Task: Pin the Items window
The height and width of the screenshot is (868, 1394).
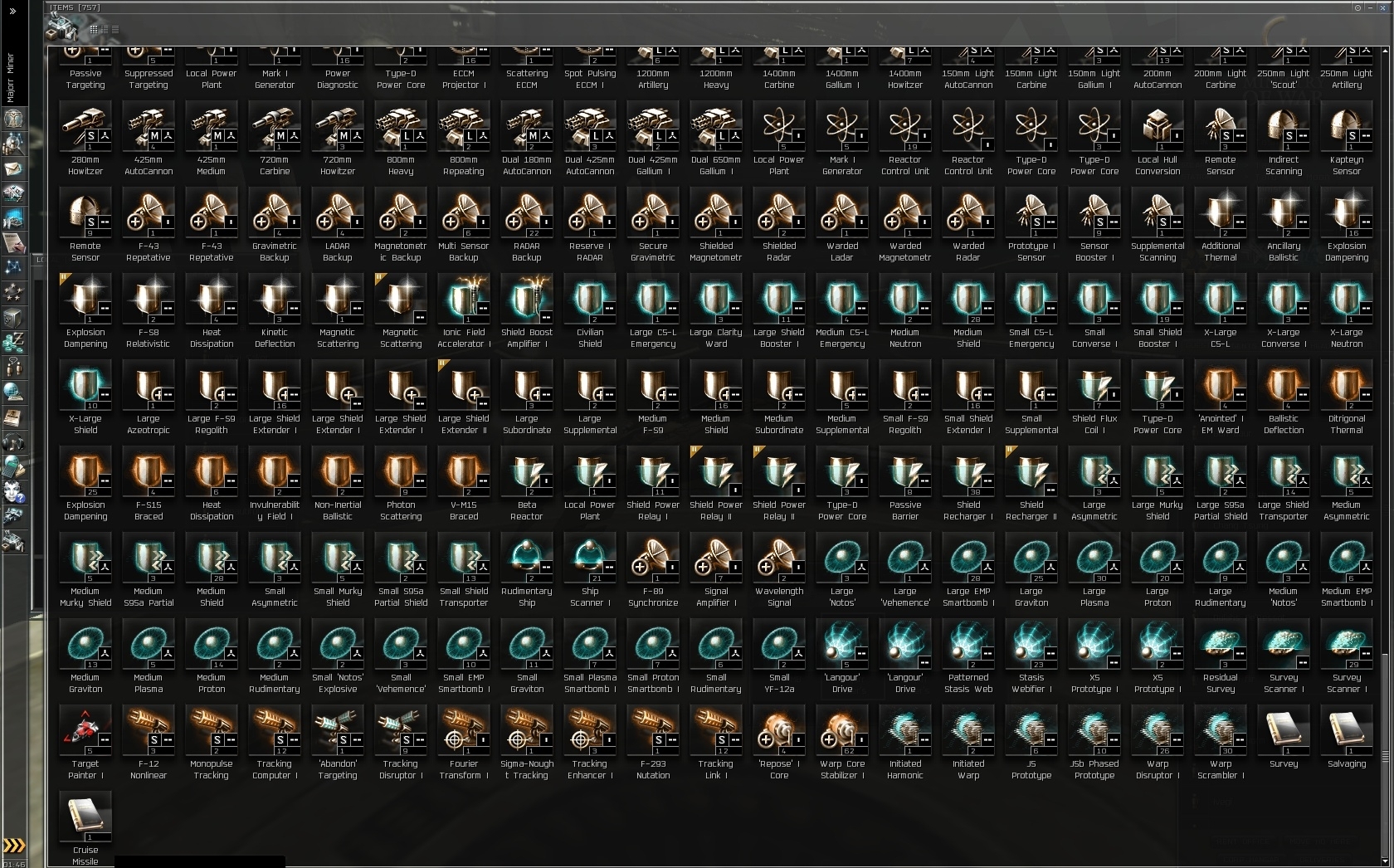Action: 1357,7
